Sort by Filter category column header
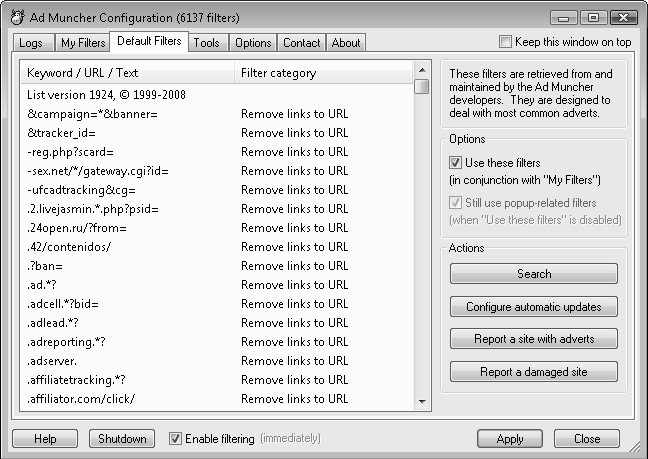 click(324, 73)
